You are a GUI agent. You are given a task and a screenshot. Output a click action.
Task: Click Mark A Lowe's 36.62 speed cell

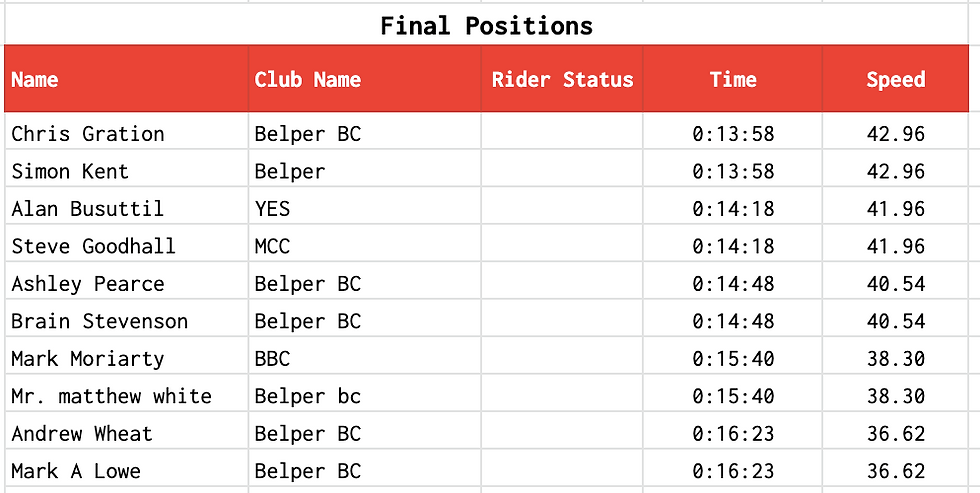pyautogui.click(x=896, y=471)
